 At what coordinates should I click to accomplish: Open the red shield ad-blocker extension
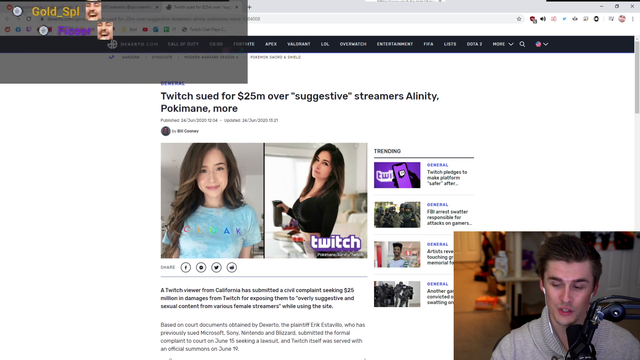(533, 19)
